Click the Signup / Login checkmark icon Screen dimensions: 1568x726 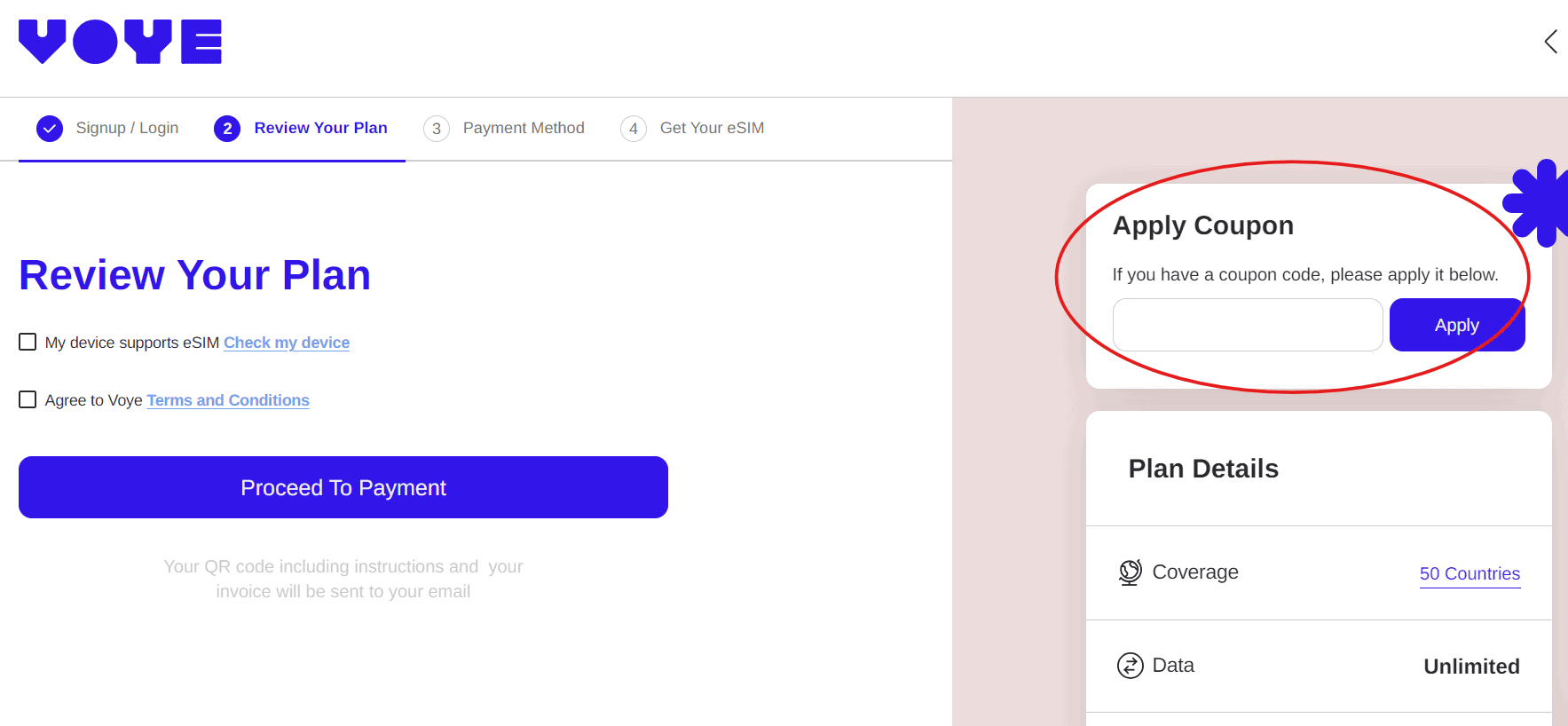(x=50, y=129)
